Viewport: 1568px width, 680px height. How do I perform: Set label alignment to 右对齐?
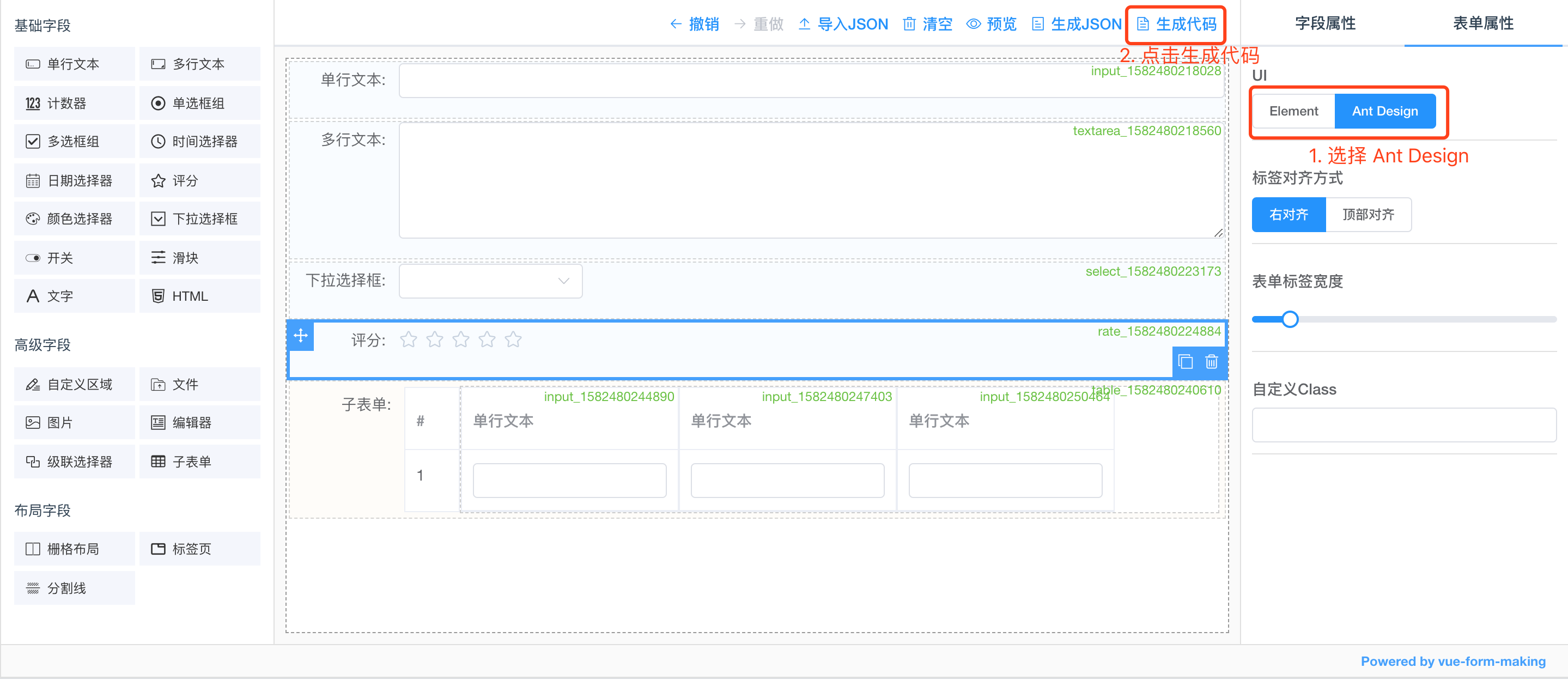[x=1289, y=214]
